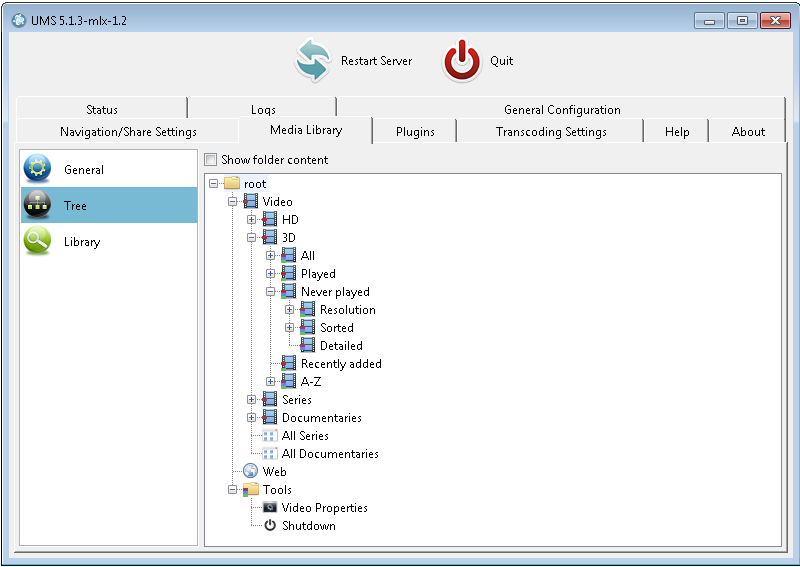The image size is (800, 567).
Task: Select the Media Library tab
Action: (x=306, y=130)
